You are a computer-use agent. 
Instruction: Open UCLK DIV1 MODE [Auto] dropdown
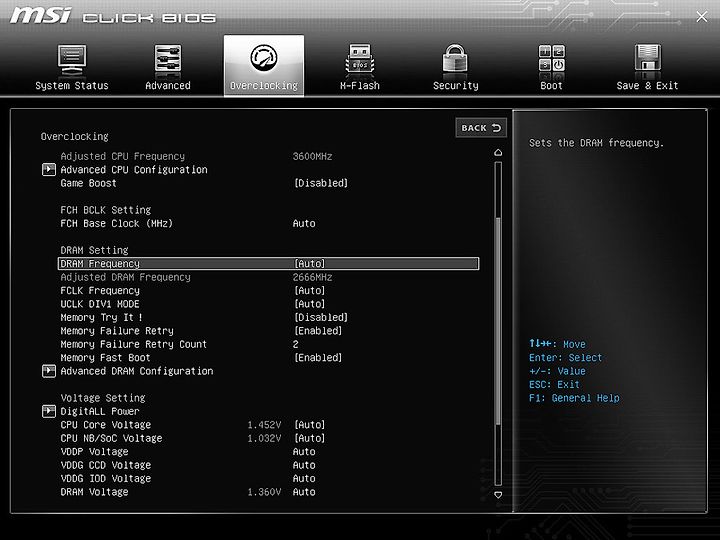click(x=309, y=304)
